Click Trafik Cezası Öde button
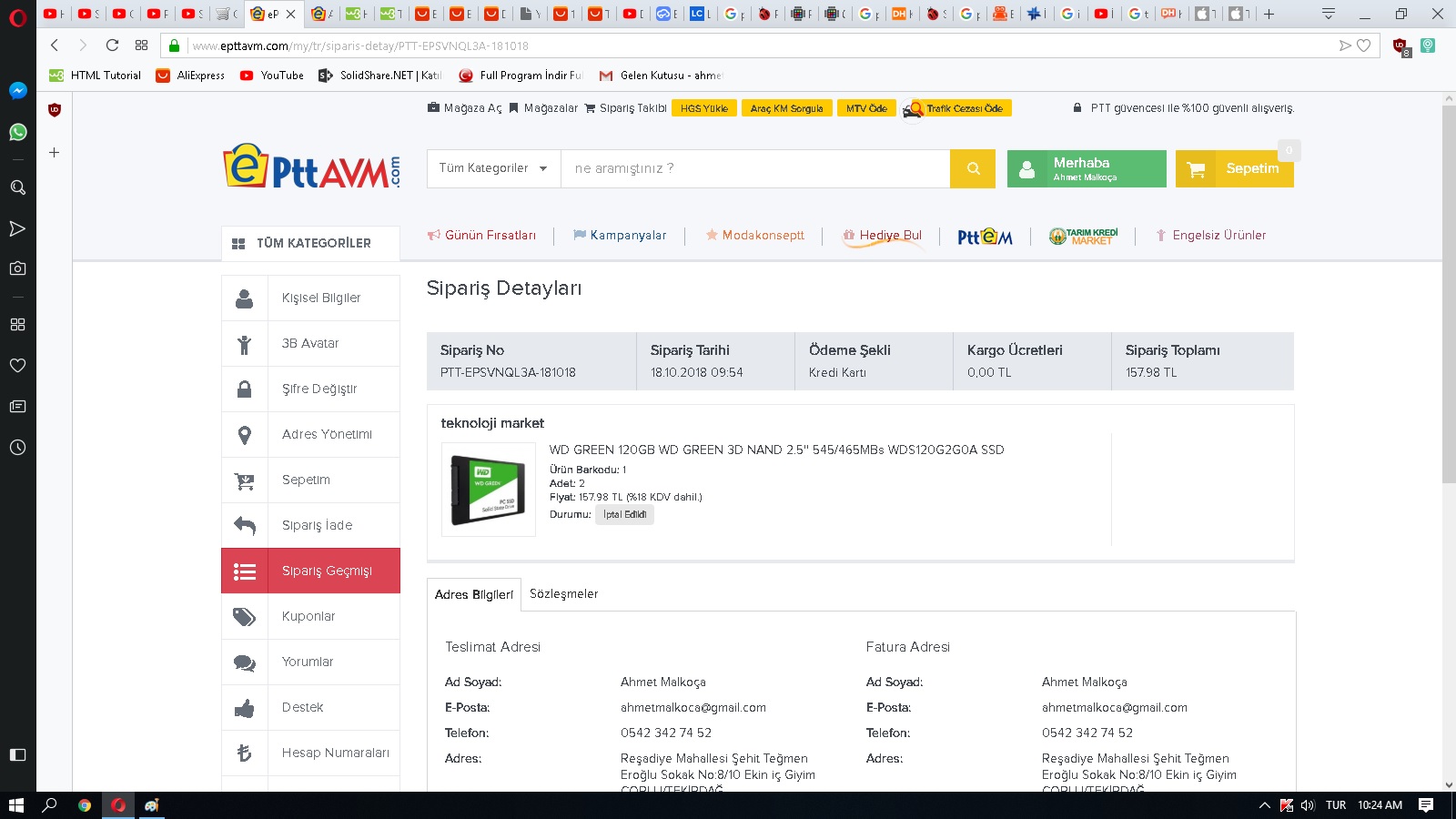This screenshot has height=819, width=1456. (x=956, y=108)
